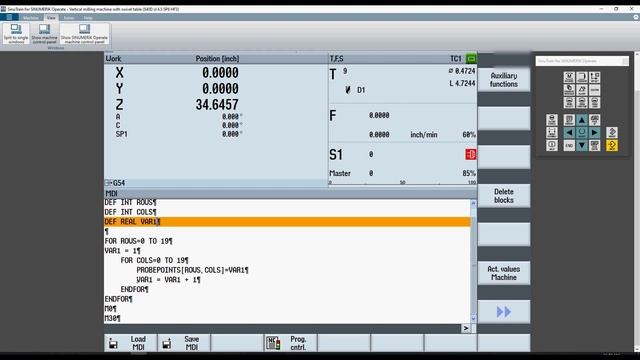Click the Act. values Machine softkey
The width and height of the screenshot is (640, 360).
[x=504, y=273]
